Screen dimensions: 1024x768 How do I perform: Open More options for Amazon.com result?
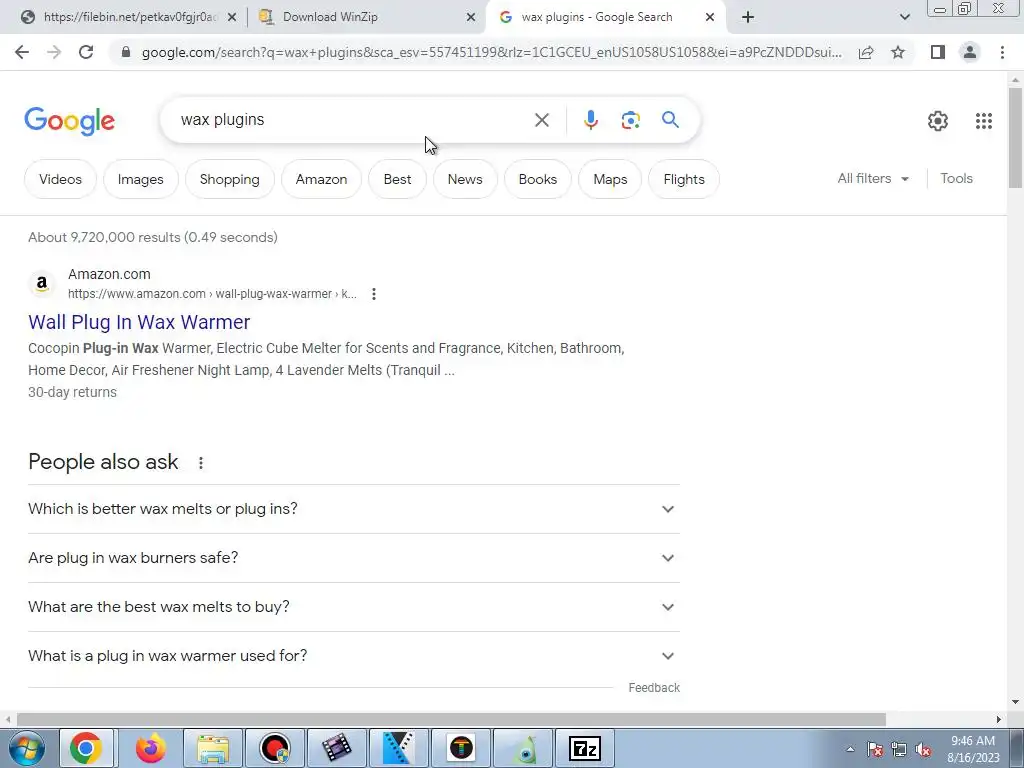point(374,294)
